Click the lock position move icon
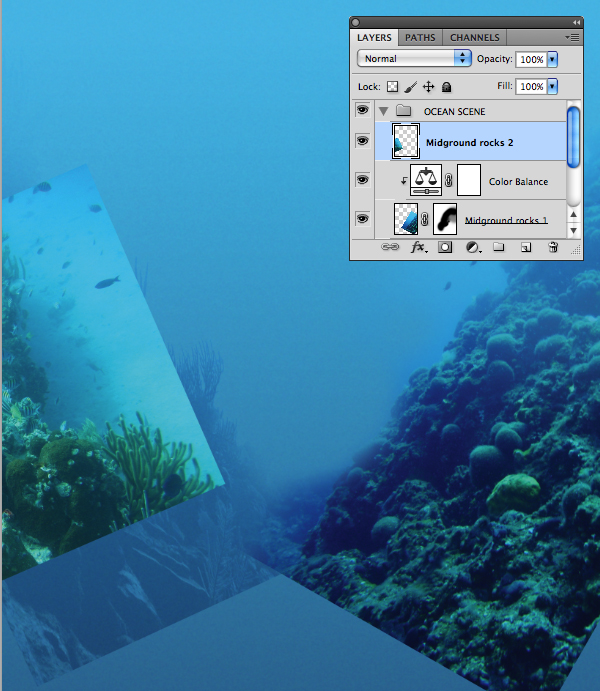Image resolution: width=600 pixels, height=691 pixels. [x=428, y=87]
